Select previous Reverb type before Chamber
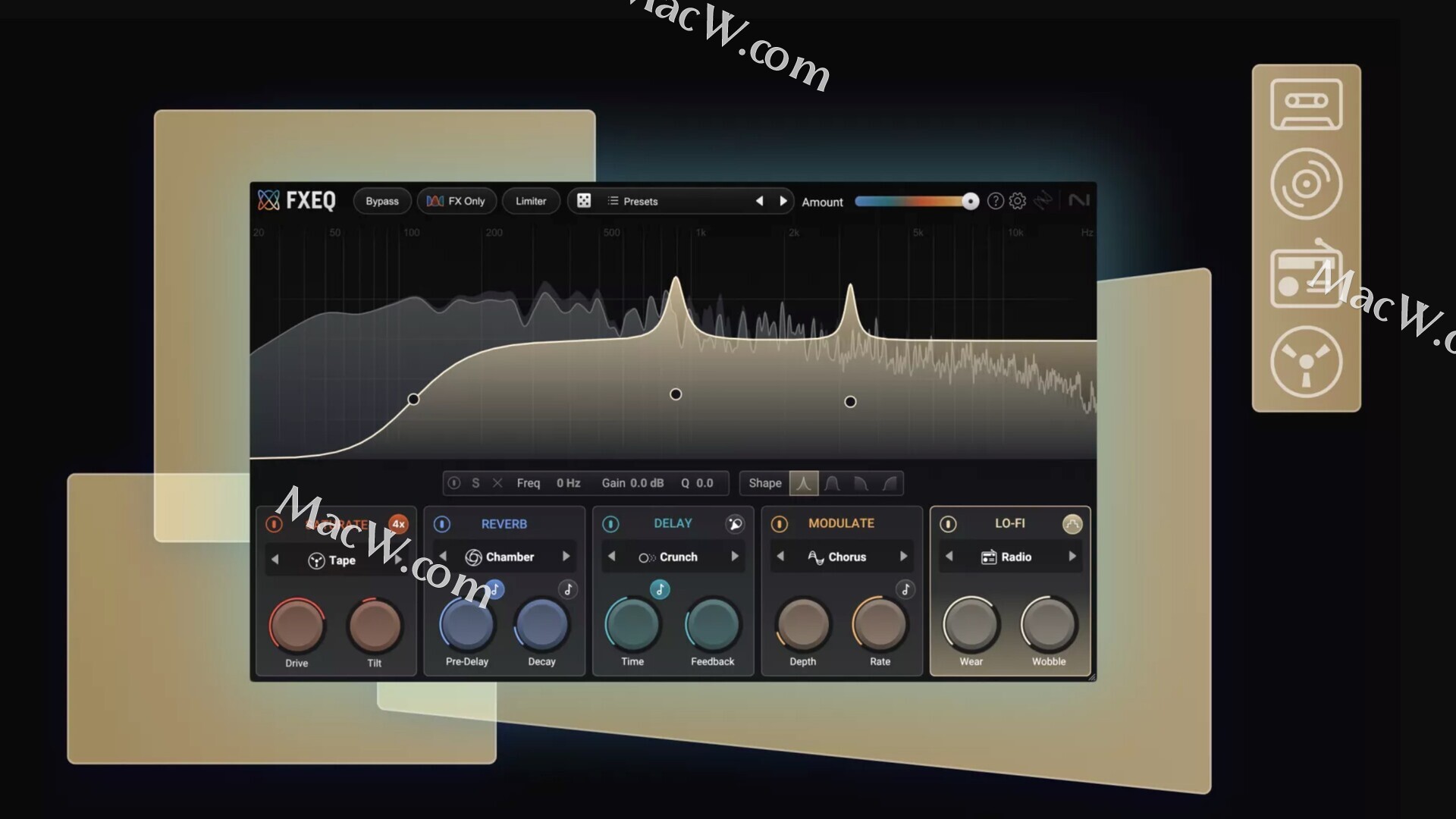This screenshot has height=819, width=1456. click(x=443, y=557)
